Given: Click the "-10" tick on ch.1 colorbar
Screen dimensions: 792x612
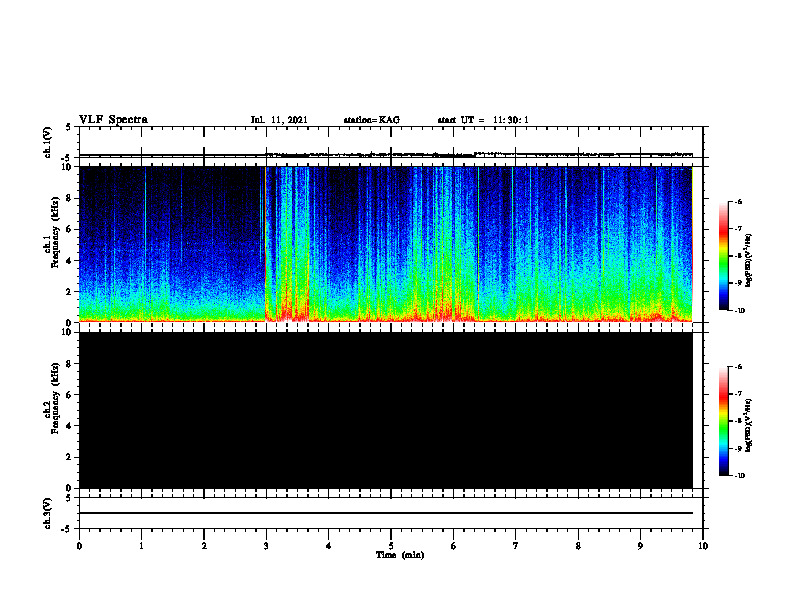Looking at the screenshot, I should [x=739, y=310].
